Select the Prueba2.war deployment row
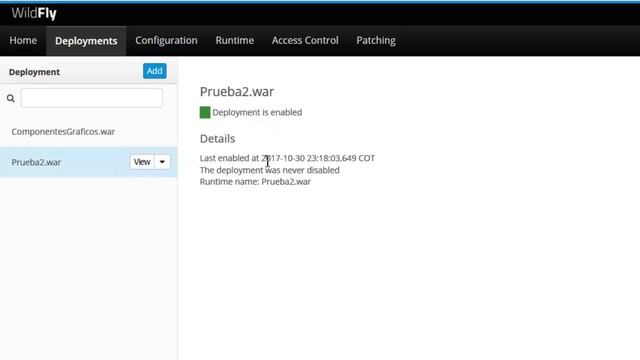This screenshot has width=640, height=360. pos(89,162)
